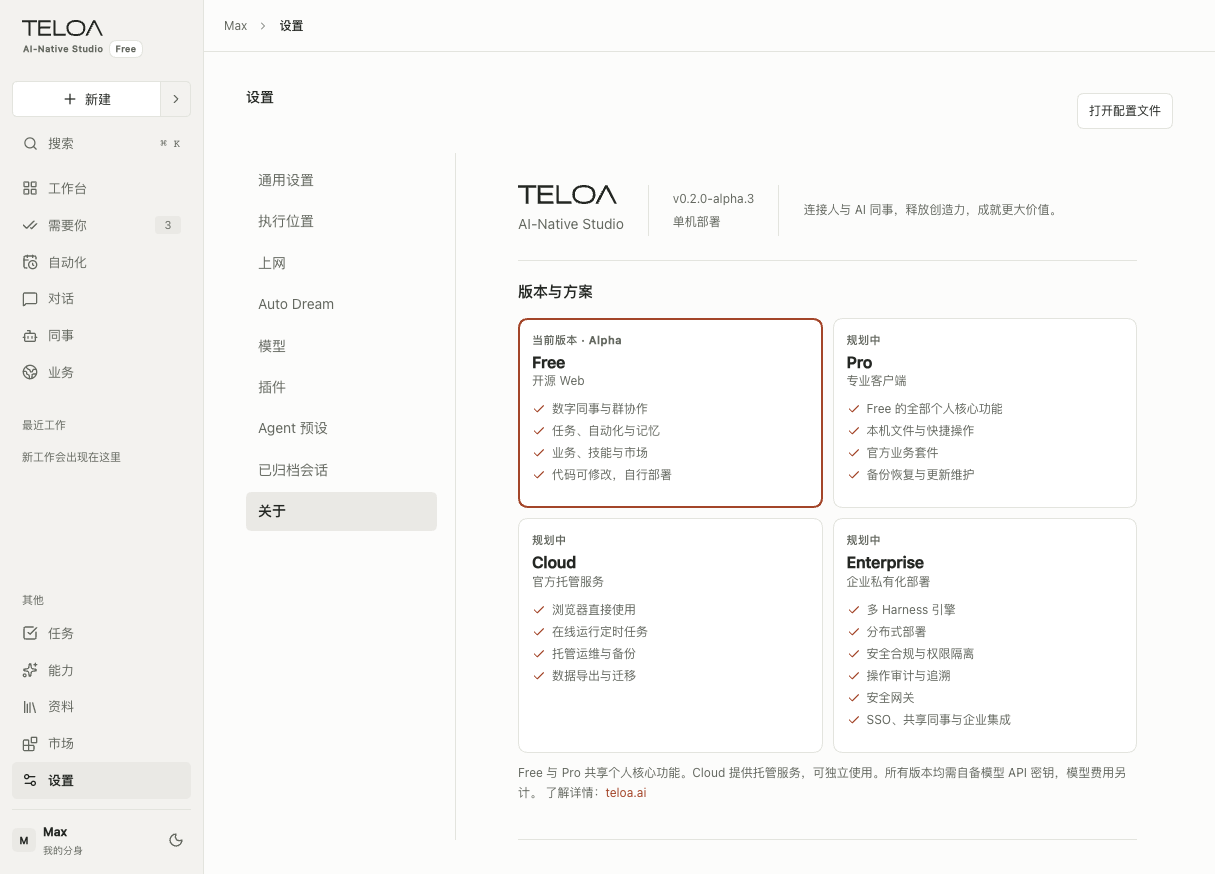The width and height of the screenshot is (1215, 874).
Task: Toggle dark mode moon icon
Action: (x=176, y=840)
